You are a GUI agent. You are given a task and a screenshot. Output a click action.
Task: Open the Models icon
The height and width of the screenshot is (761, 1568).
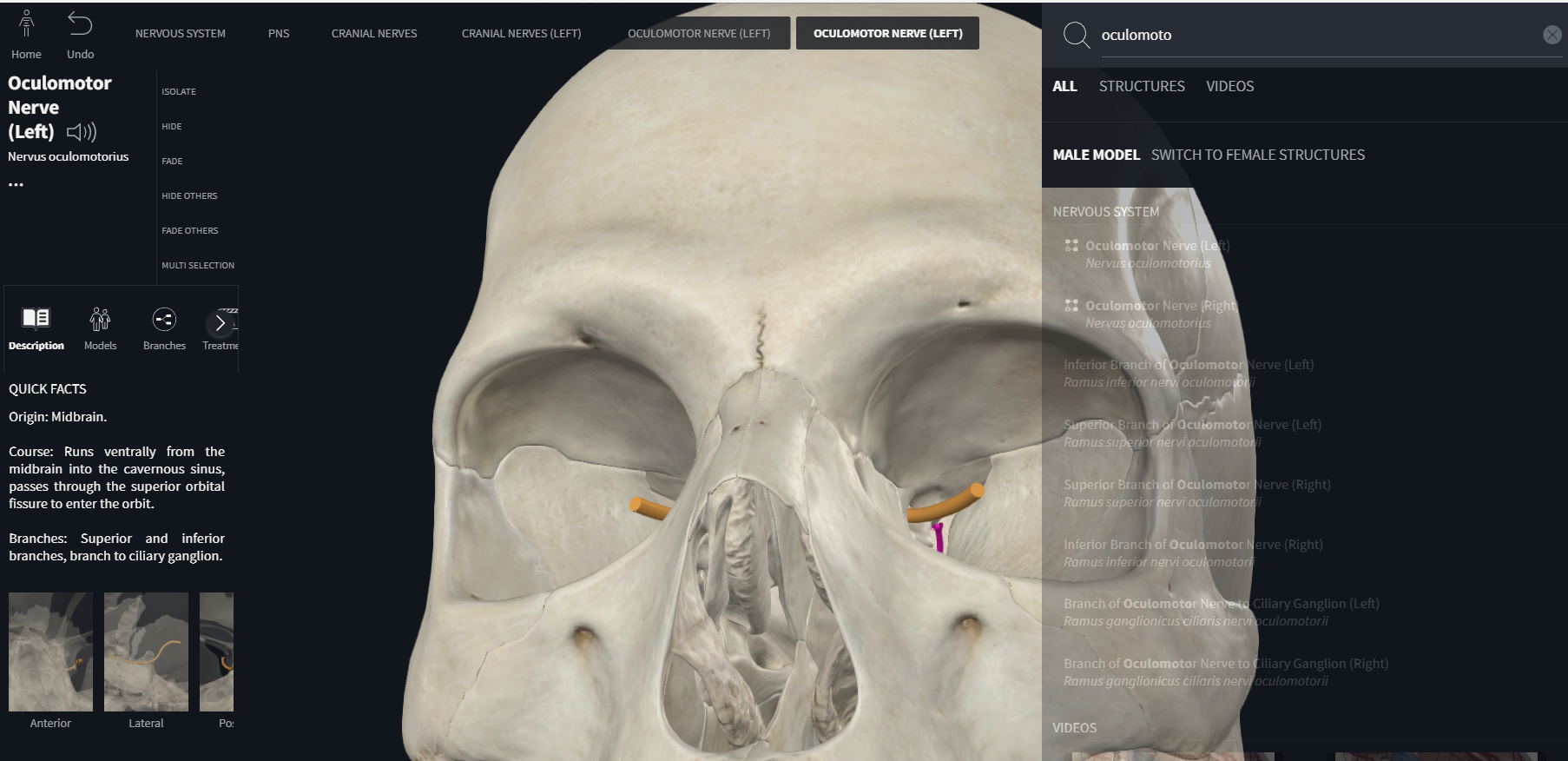(100, 319)
